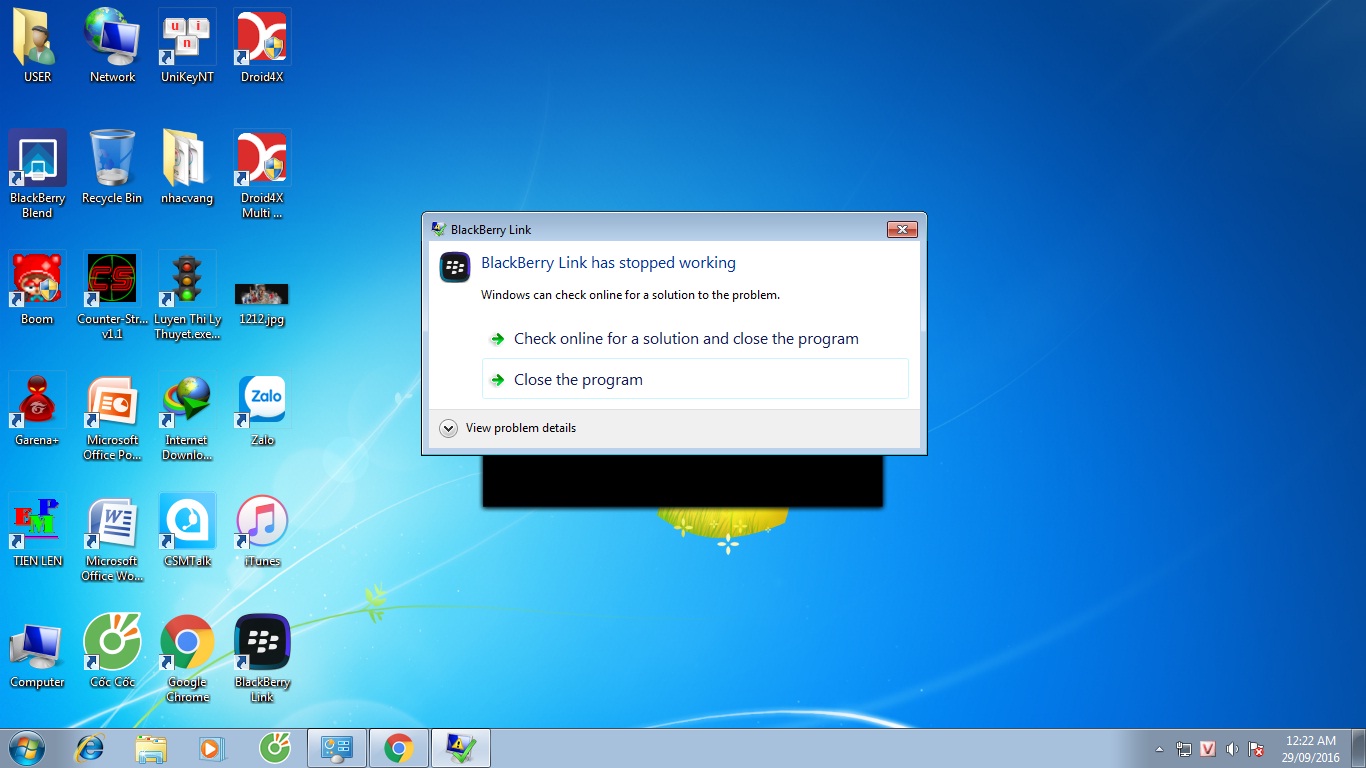
Task: Show hidden system tray icons
Action: point(1160,749)
